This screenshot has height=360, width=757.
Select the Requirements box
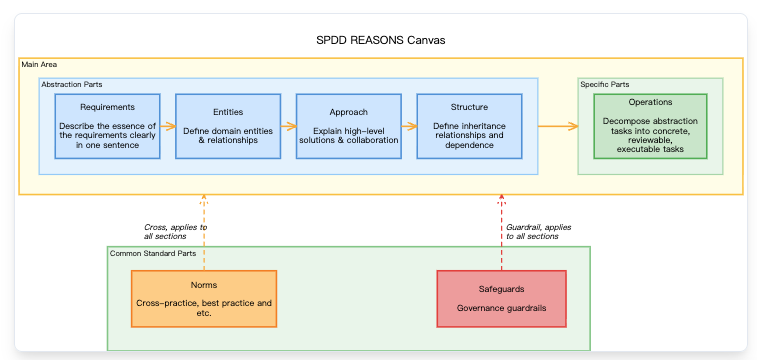click(x=107, y=126)
